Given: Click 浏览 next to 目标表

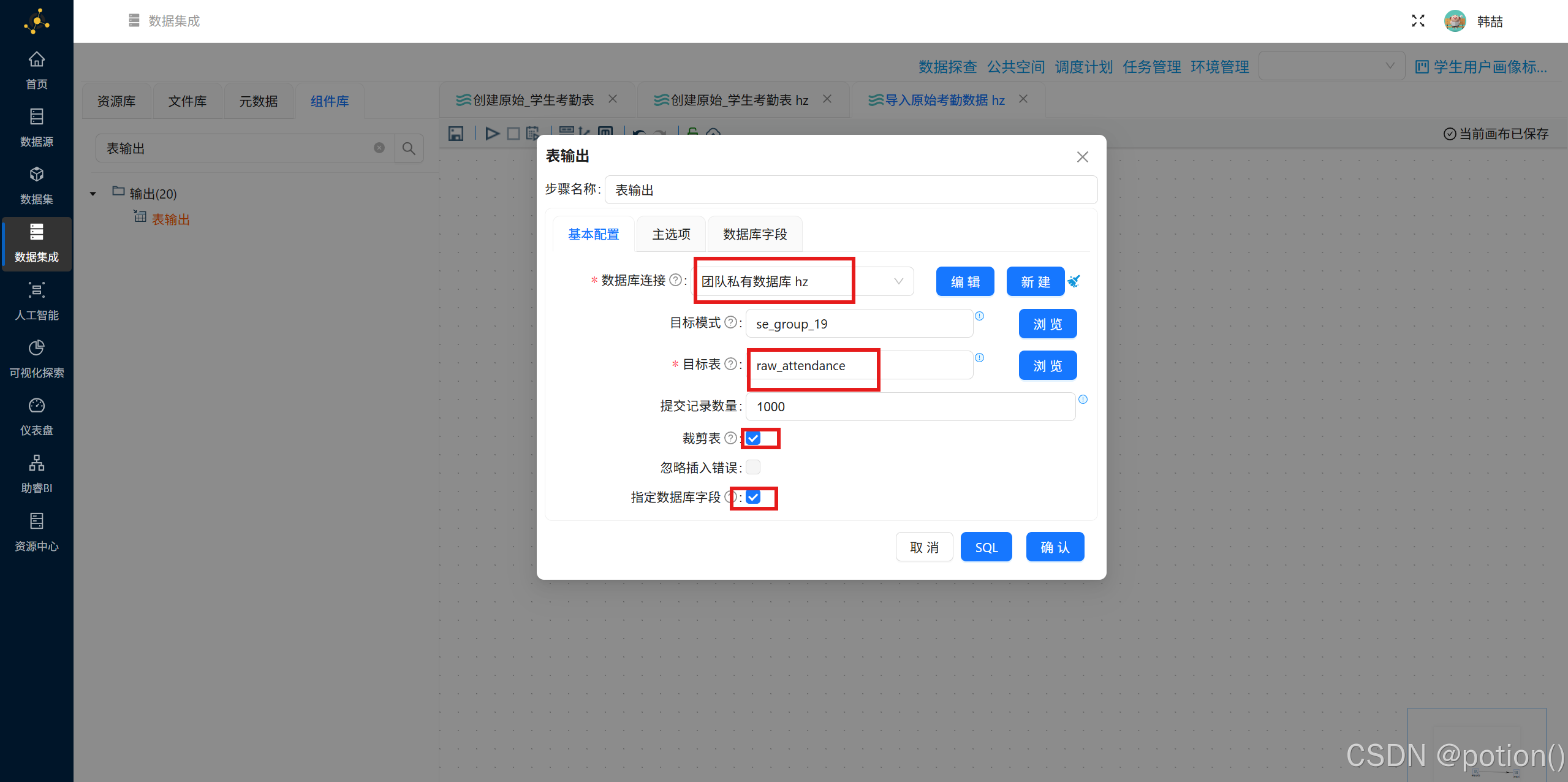Looking at the screenshot, I should coord(1048,365).
